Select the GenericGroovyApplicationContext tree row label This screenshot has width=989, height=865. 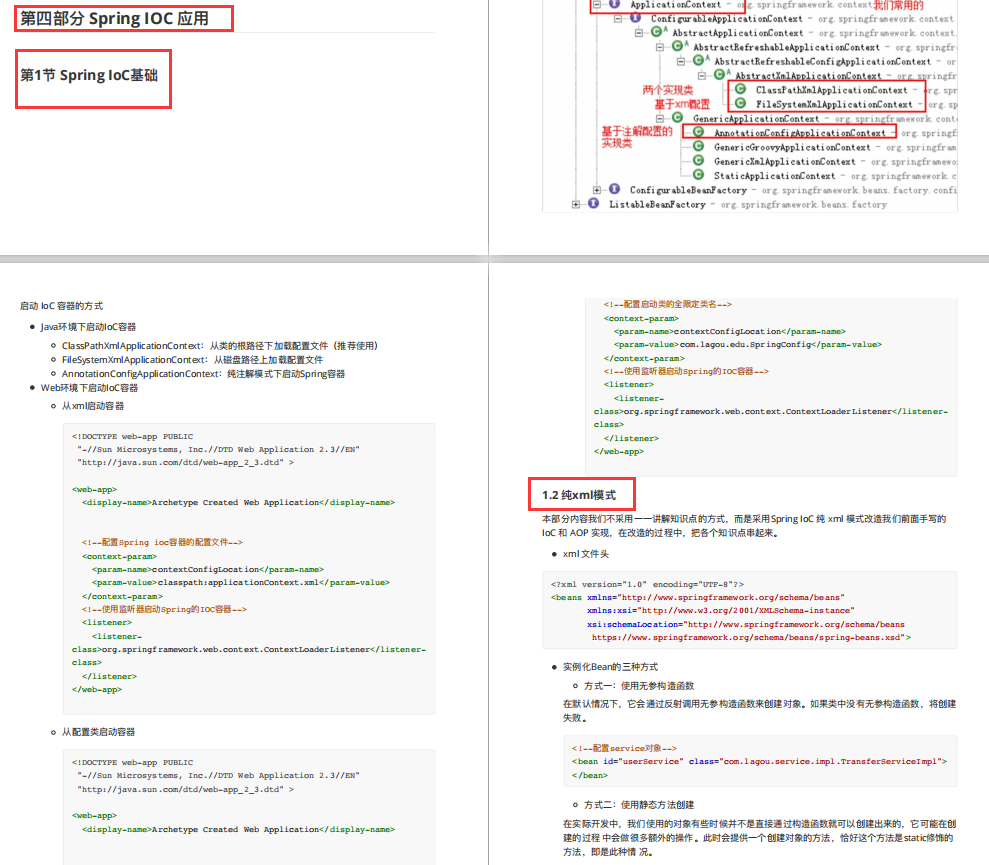click(x=792, y=148)
